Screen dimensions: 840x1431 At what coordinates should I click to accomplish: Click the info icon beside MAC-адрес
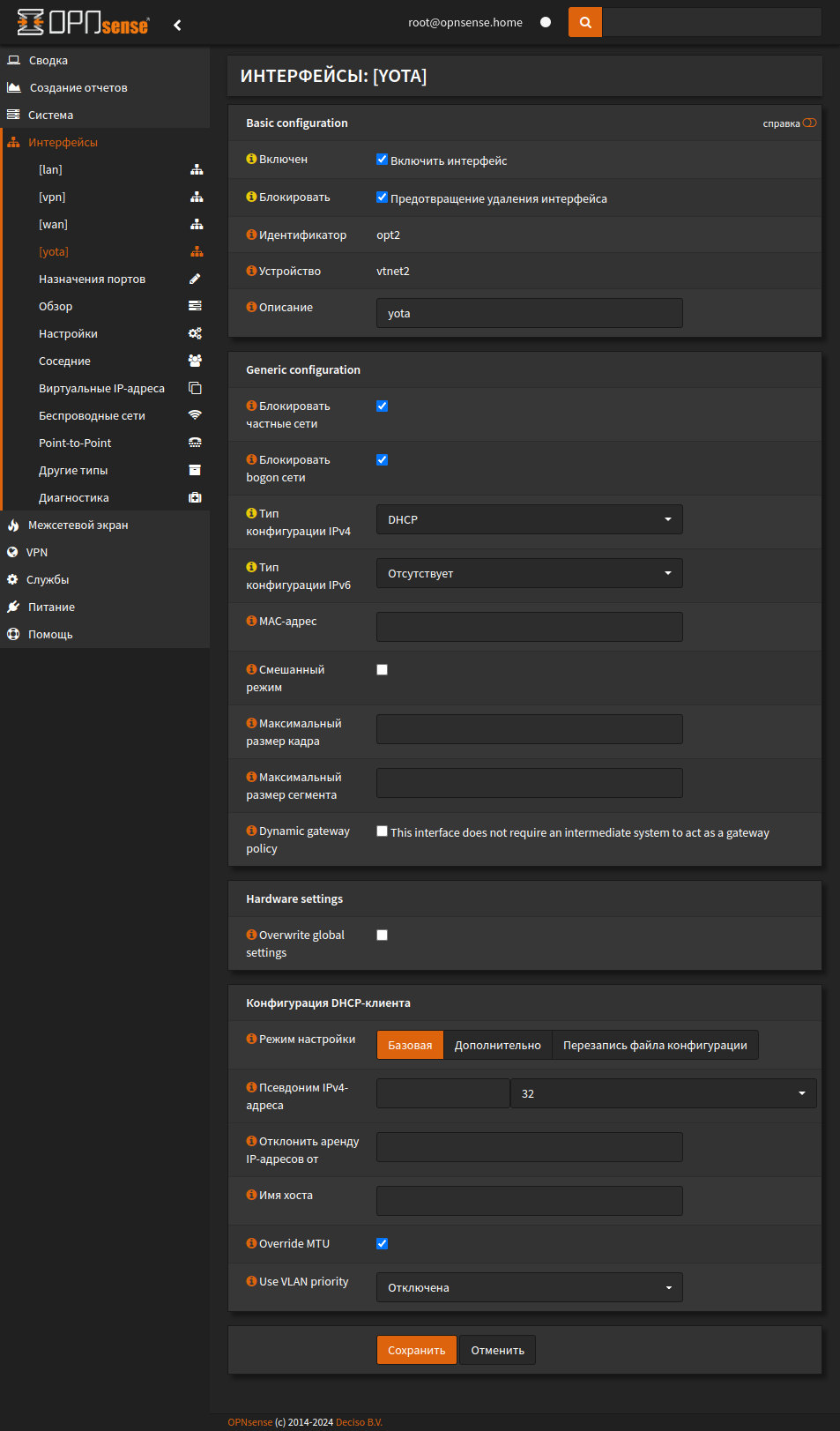click(x=251, y=621)
